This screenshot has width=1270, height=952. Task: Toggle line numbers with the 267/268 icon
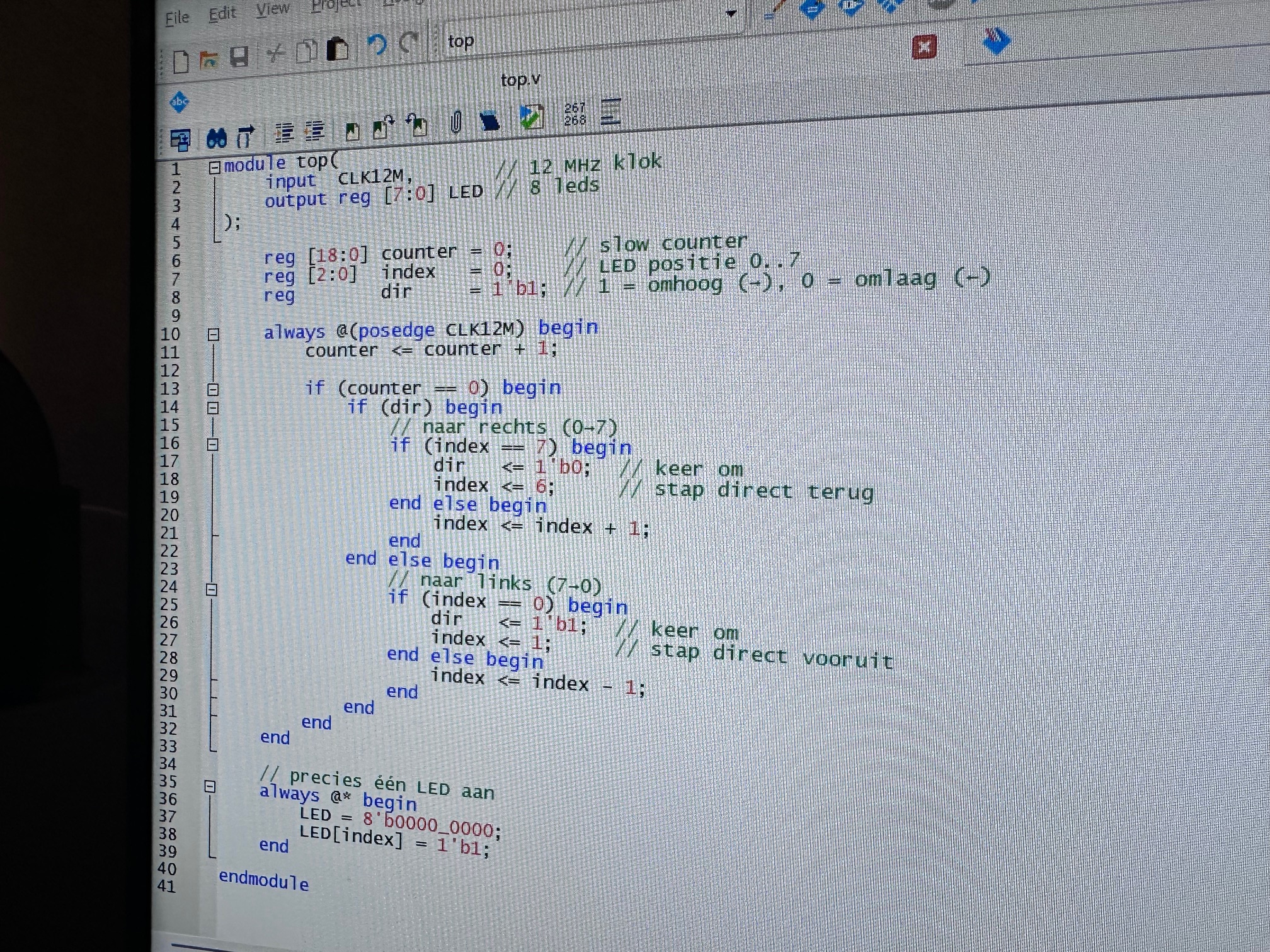(x=575, y=114)
